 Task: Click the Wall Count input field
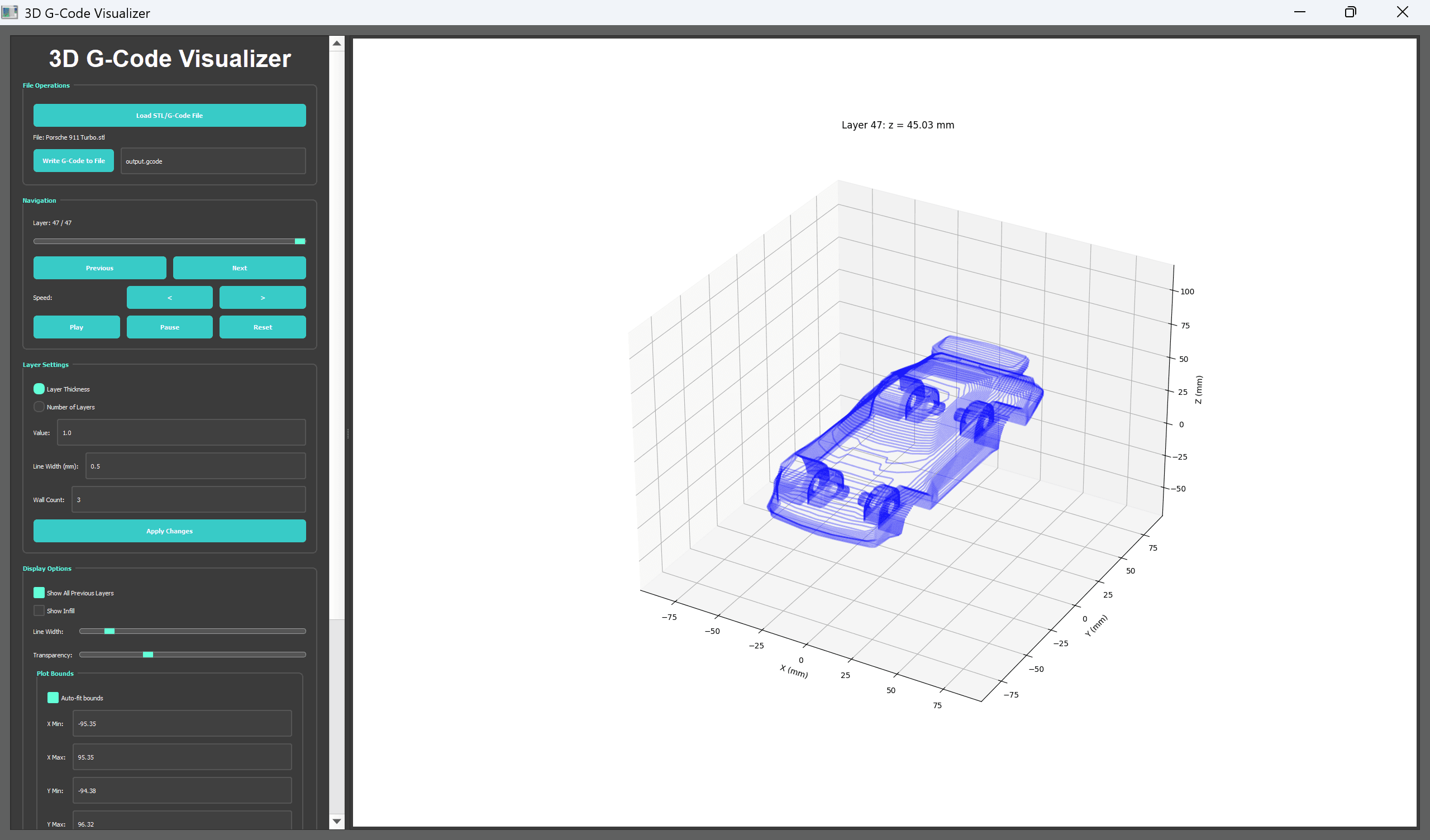(x=188, y=499)
